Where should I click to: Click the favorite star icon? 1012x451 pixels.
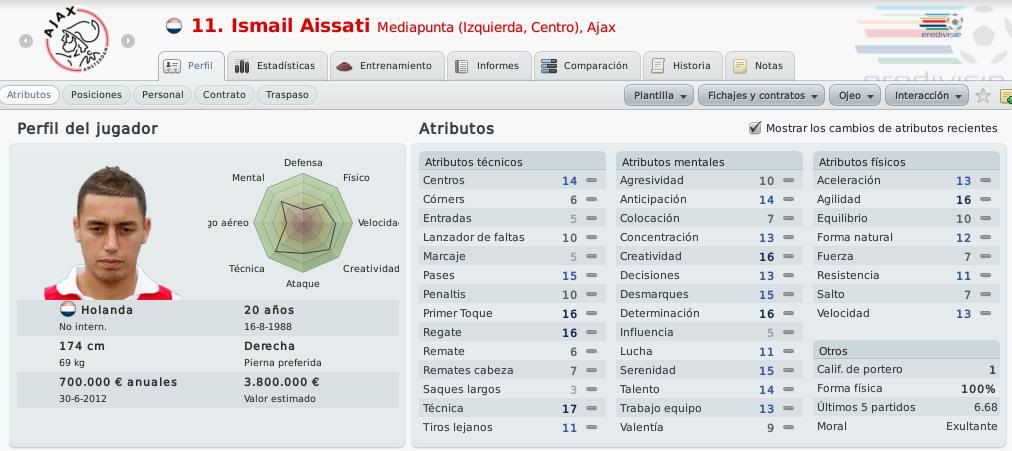point(982,95)
